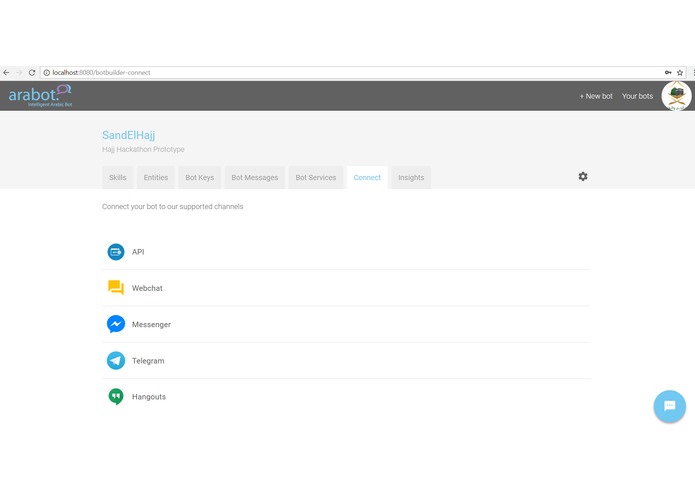Select the Messenger channel label
Viewport: 695px width, 494px height.
pos(151,324)
